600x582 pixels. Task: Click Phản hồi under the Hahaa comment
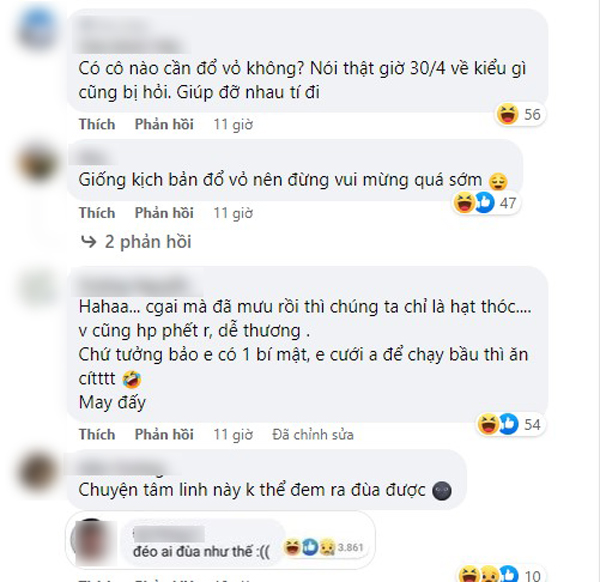pyautogui.click(x=164, y=434)
